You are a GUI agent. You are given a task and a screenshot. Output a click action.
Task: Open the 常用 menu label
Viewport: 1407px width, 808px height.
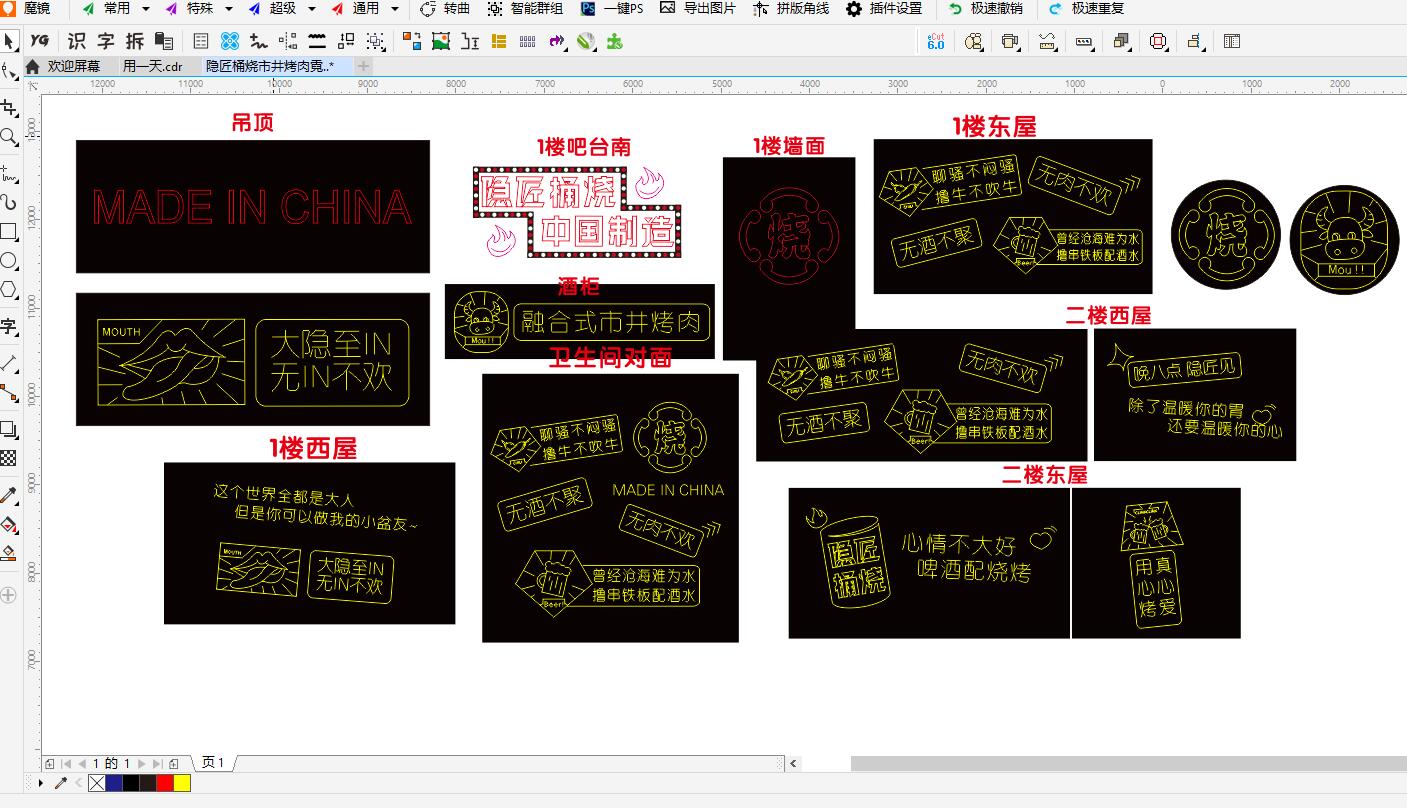click(117, 8)
